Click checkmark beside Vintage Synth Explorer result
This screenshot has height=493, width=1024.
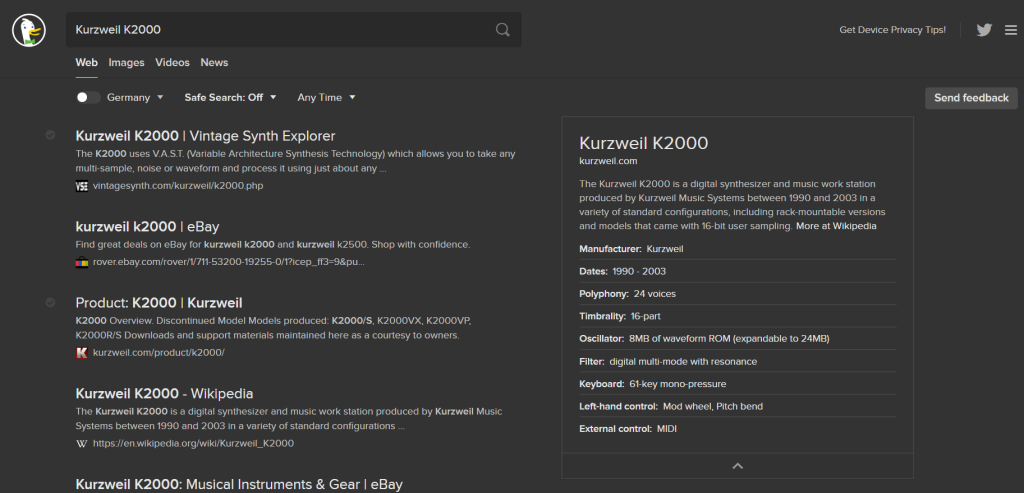(x=50, y=135)
